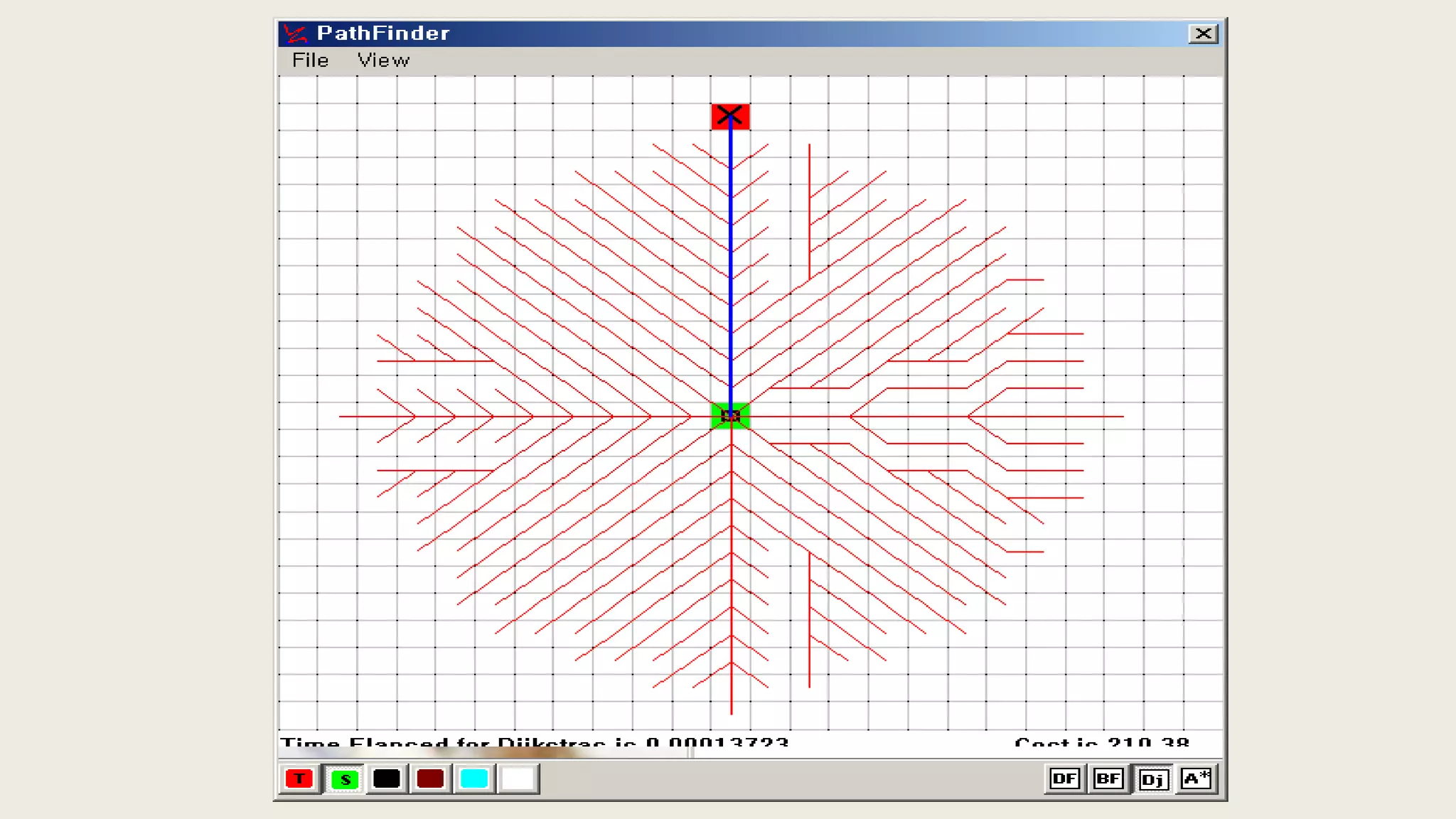The width and height of the screenshot is (1456, 819).
Task: Run the BF breadth-first search
Action: tap(1108, 778)
